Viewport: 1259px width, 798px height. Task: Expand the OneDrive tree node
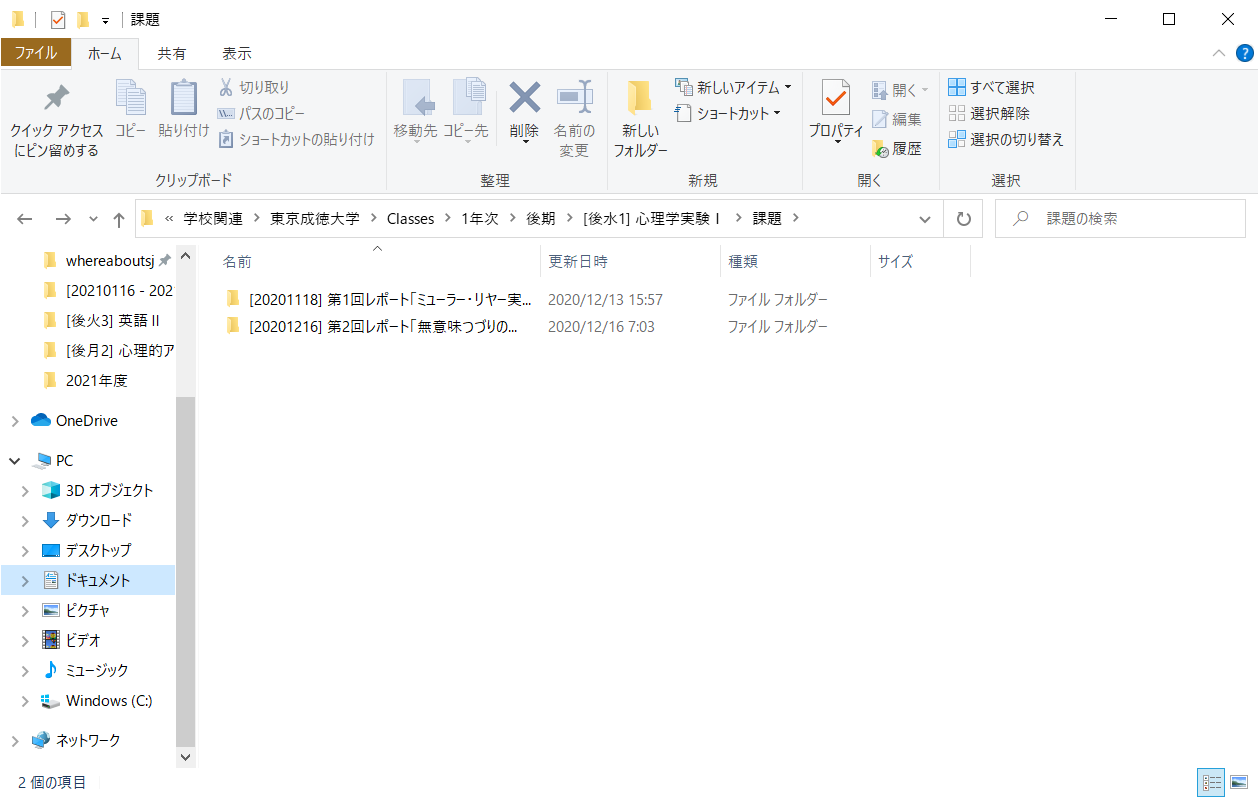tap(15, 421)
